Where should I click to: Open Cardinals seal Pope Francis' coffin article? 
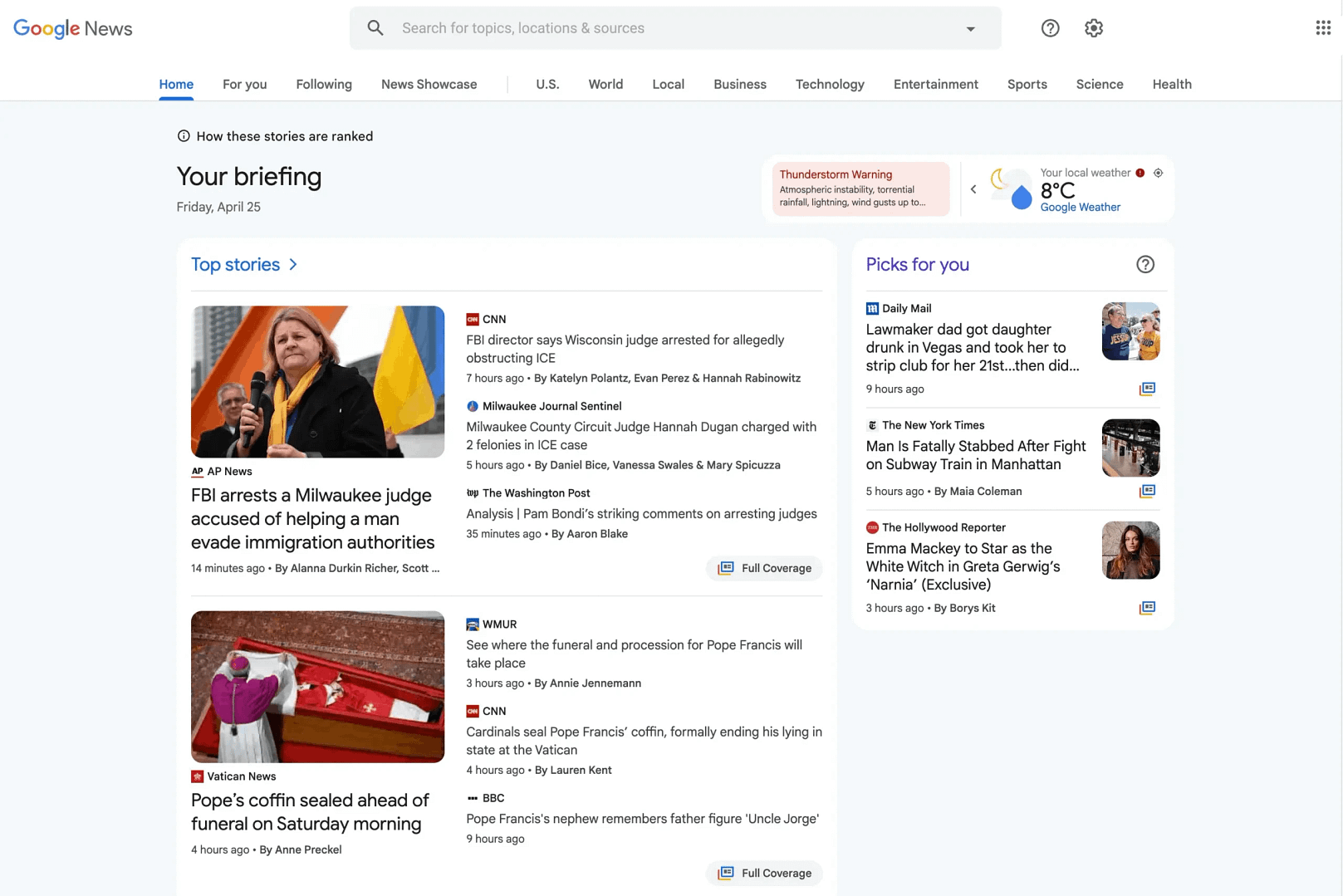(x=644, y=741)
